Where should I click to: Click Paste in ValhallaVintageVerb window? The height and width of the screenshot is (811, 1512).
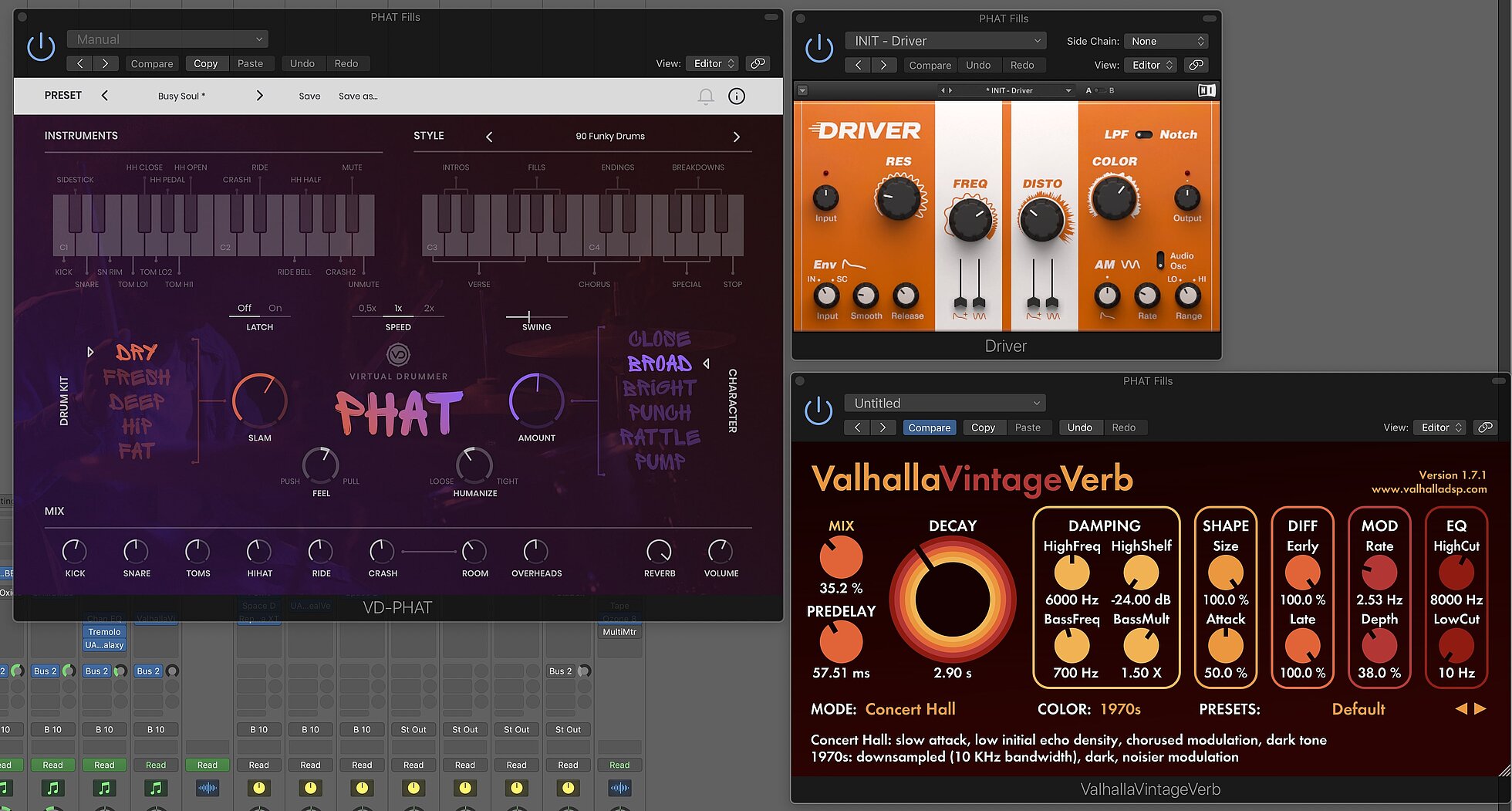click(x=1028, y=427)
